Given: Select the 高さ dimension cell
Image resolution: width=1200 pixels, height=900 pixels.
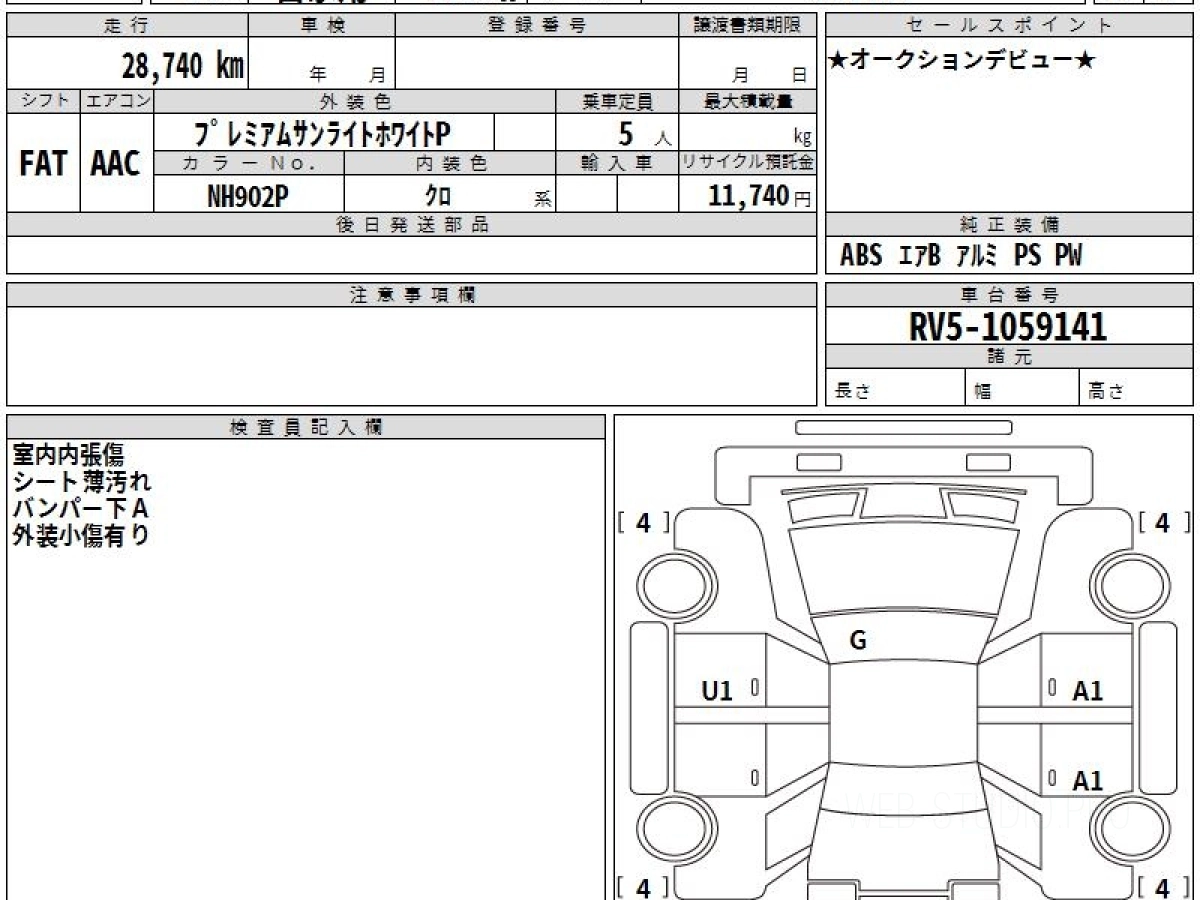Looking at the screenshot, I should click(1136, 388).
